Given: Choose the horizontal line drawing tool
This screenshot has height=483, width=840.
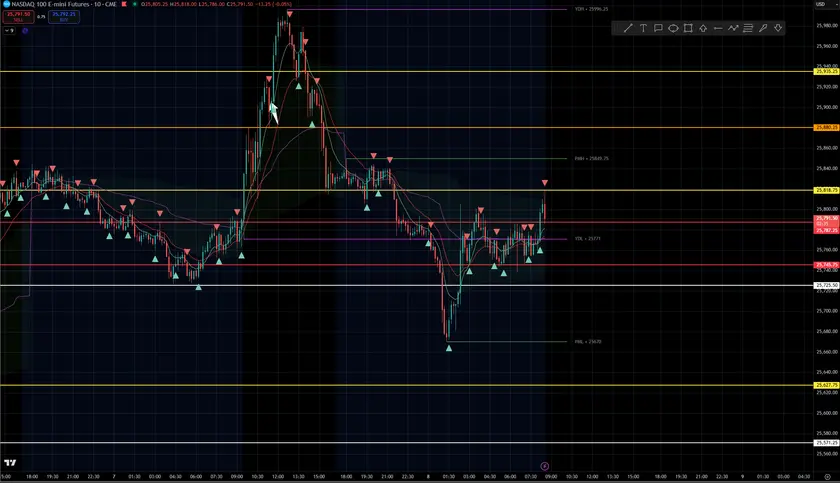Looking at the screenshot, I should [x=718, y=28].
